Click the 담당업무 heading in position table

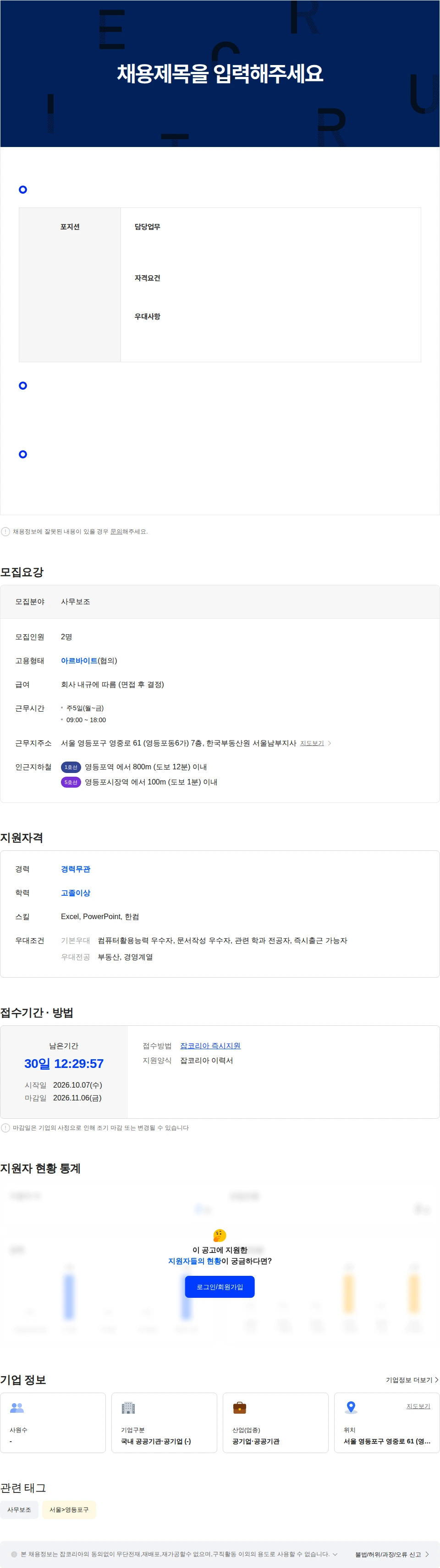pyautogui.click(x=148, y=227)
